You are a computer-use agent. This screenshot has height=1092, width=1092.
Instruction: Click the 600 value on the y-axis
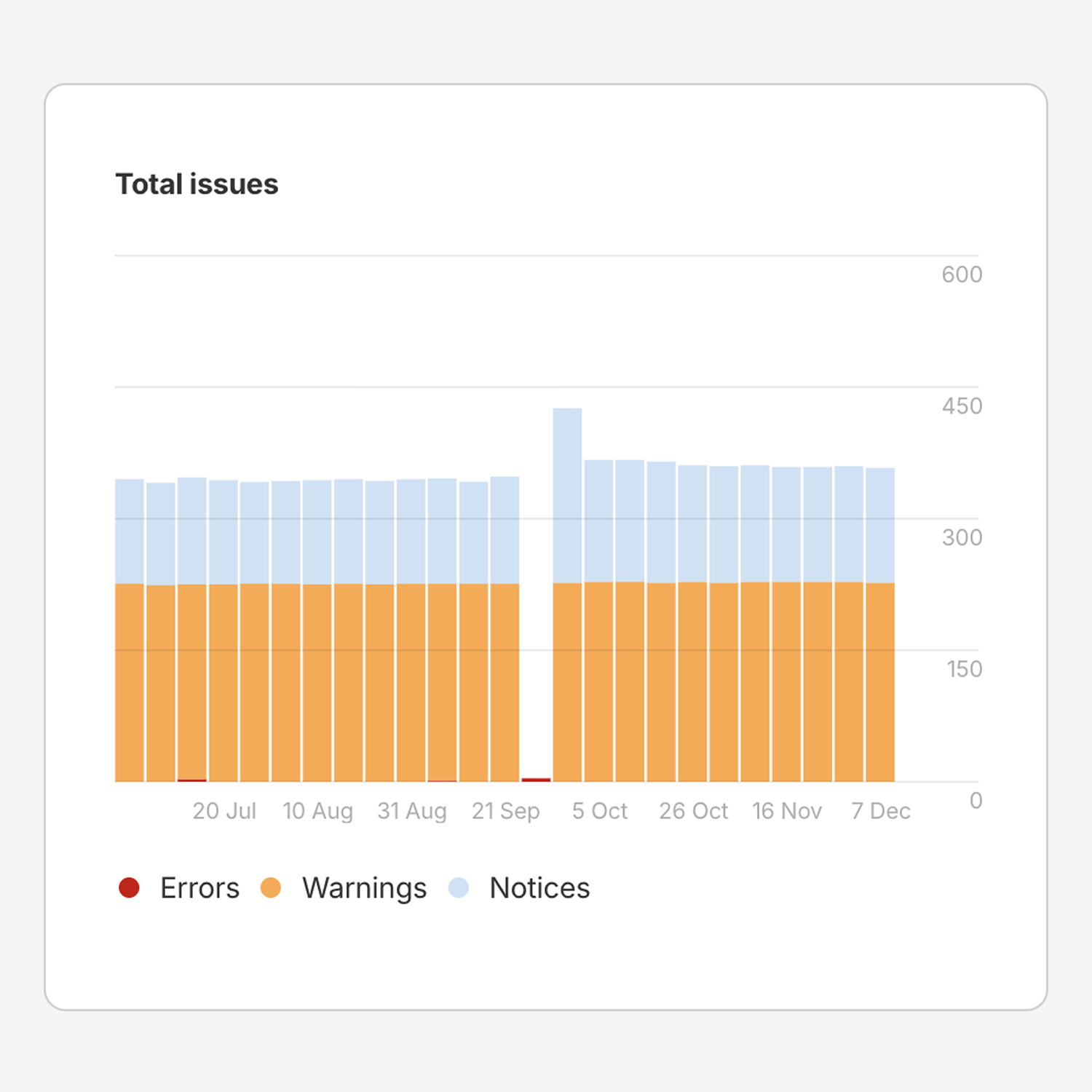[x=962, y=274]
